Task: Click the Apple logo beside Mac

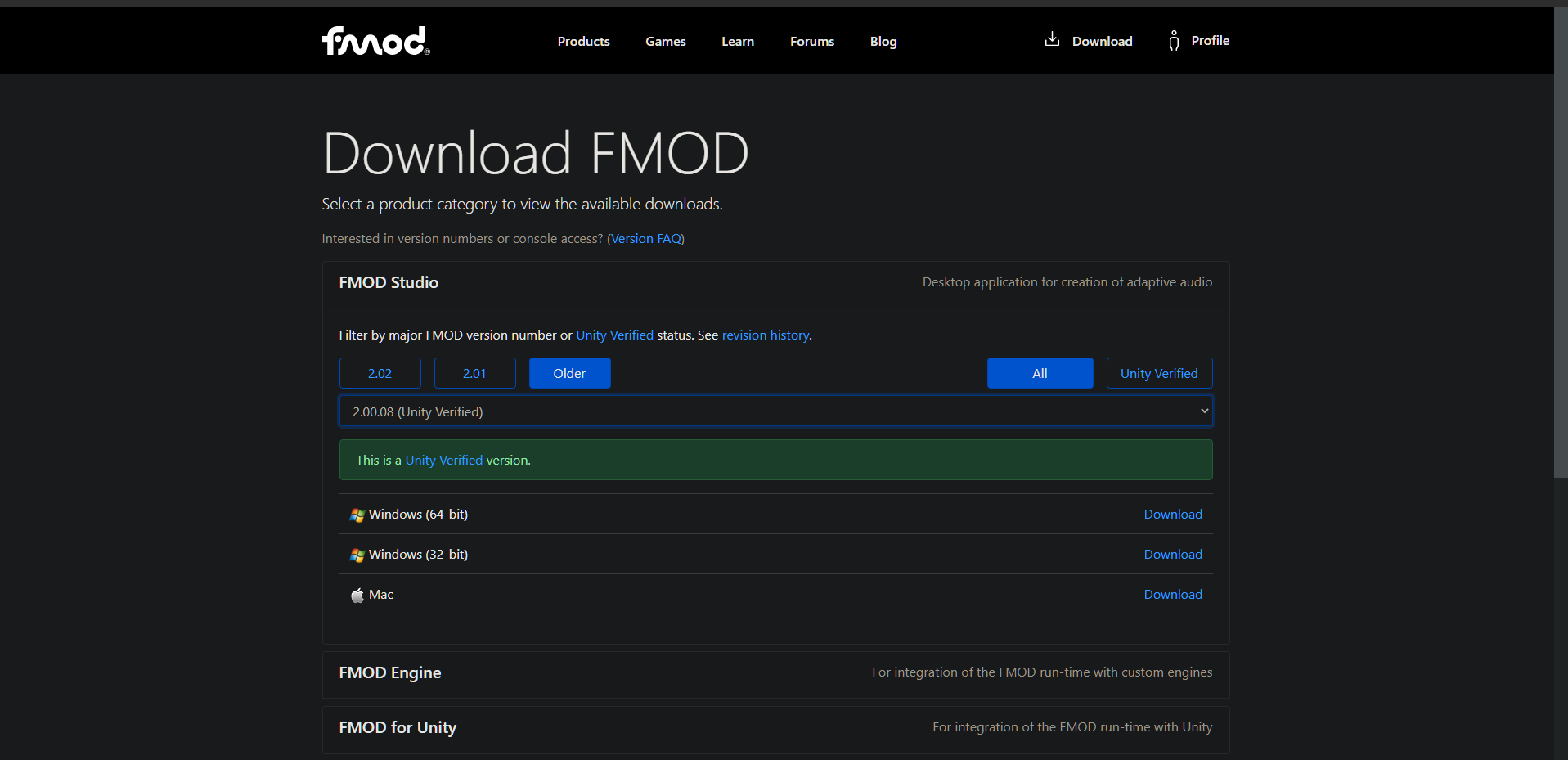Action: [x=357, y=596]
